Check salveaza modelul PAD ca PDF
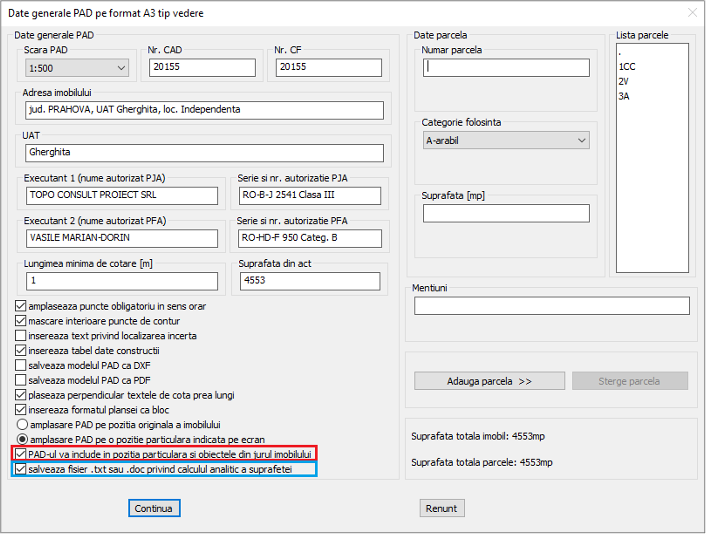This screenshot has height=534, width=706. pyautogui.click(x=21, y=380)
